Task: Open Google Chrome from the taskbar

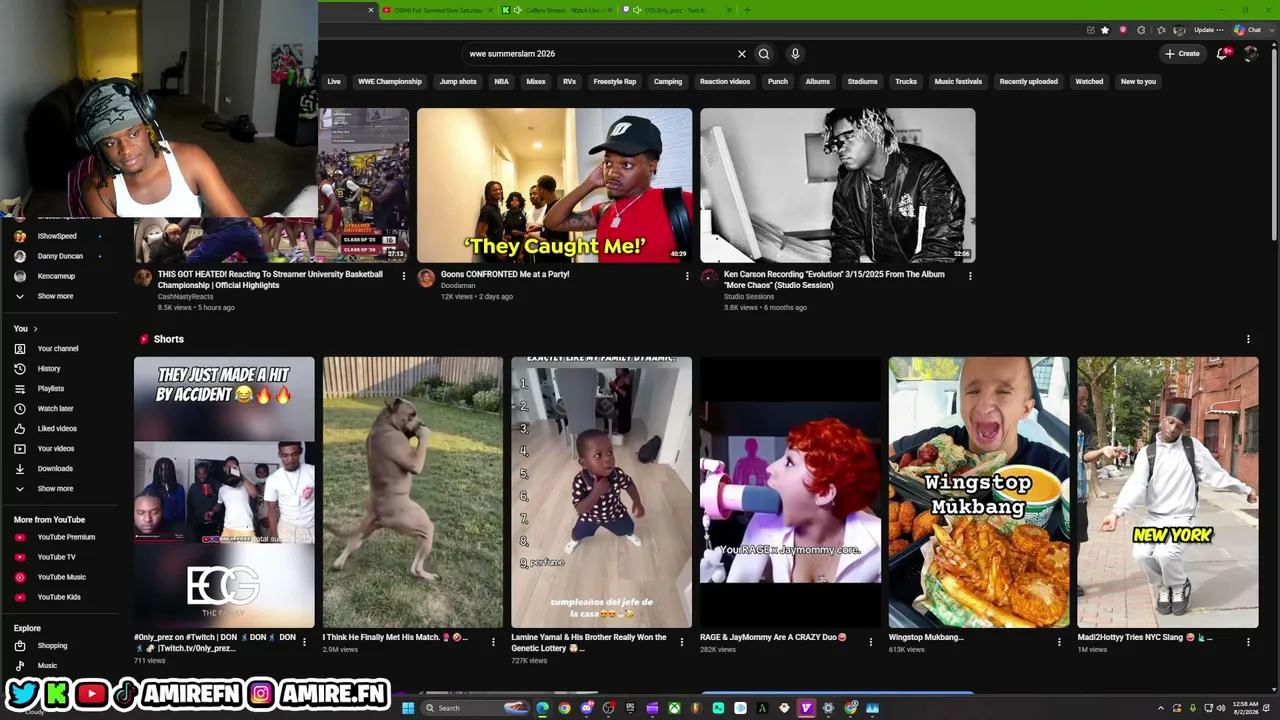Action: pyautogui.click(x=564, y=708)
